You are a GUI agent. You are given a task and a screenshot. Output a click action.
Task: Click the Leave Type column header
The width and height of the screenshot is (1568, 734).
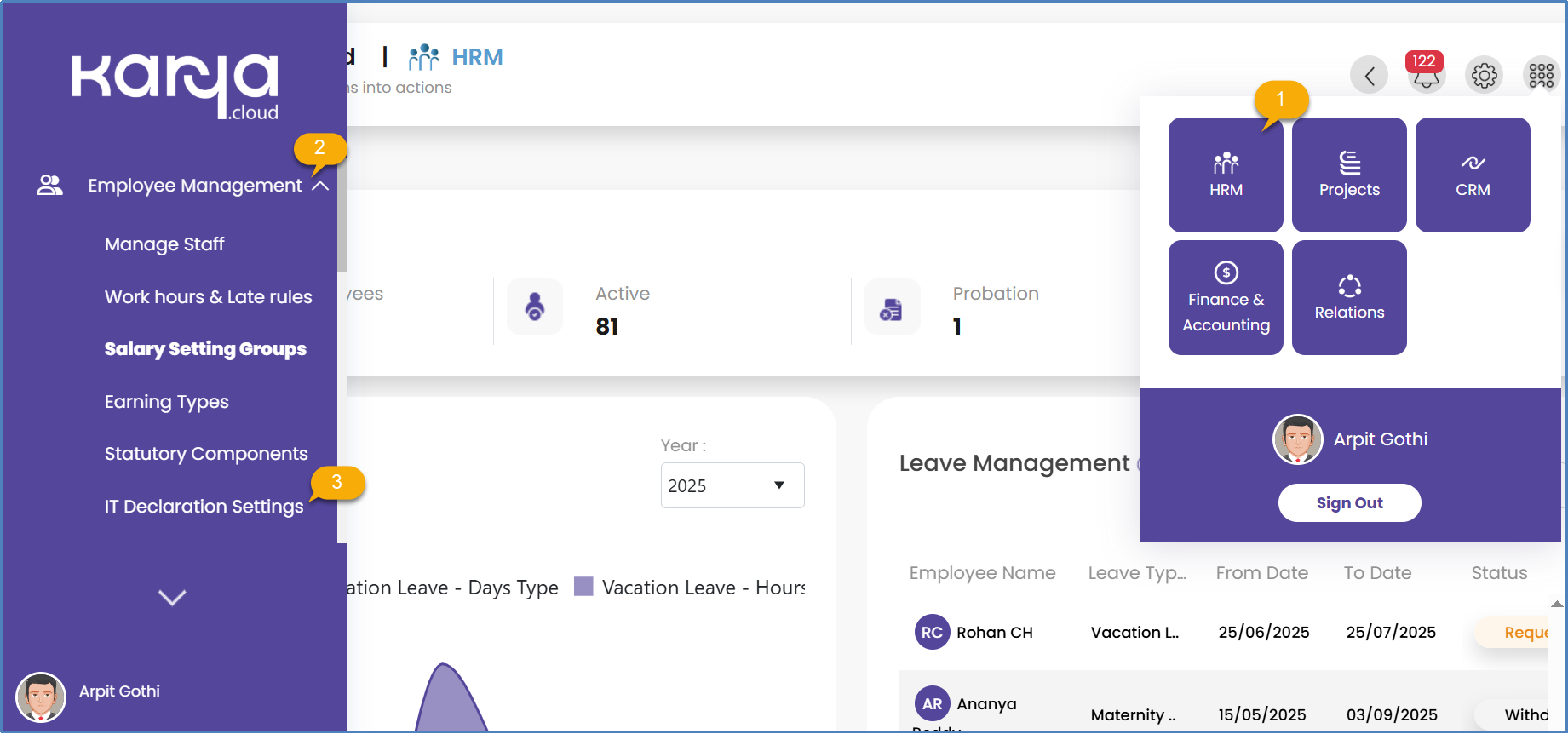[x=1137, y=573]
